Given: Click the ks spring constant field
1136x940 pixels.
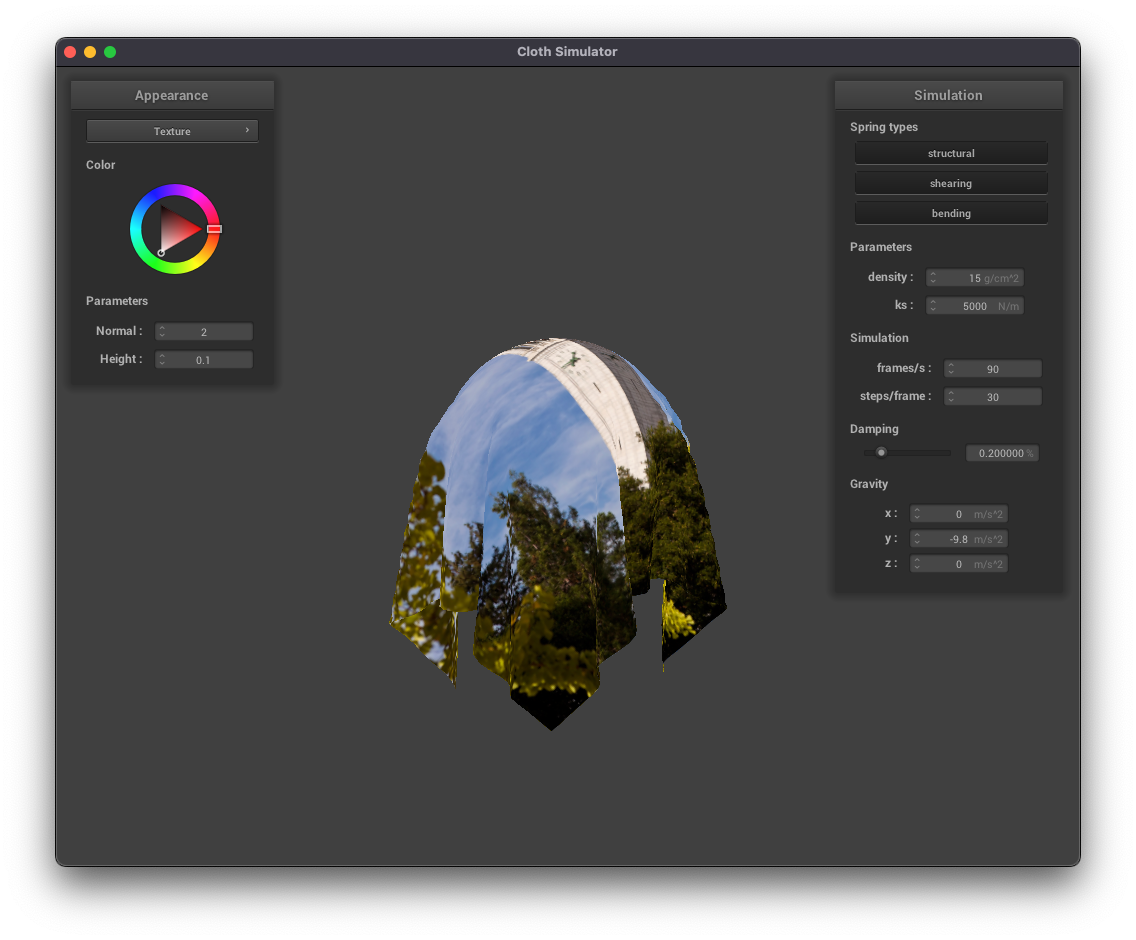Looking at the screenshot, I should pos(974,306).
